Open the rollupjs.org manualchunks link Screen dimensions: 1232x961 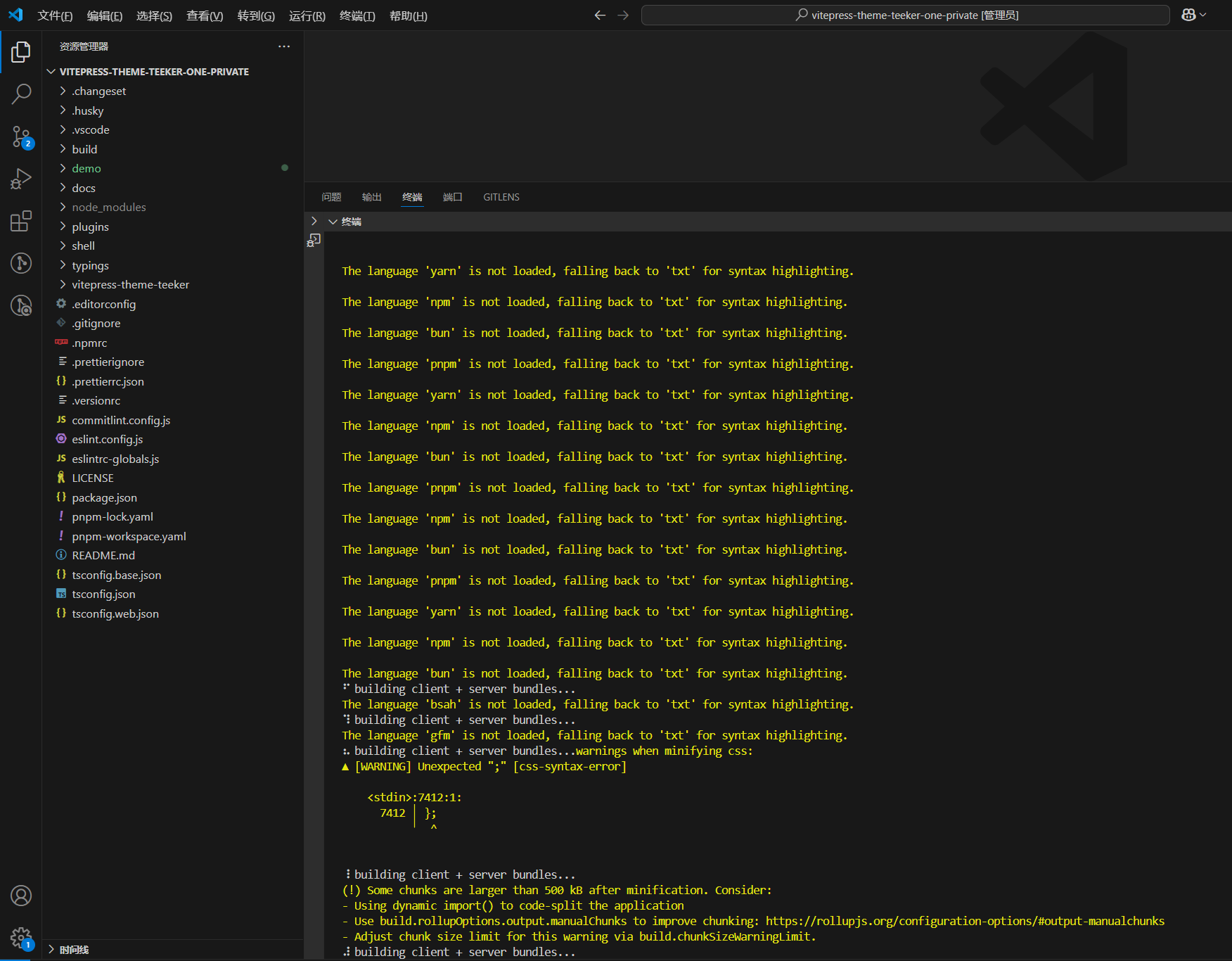965,921
